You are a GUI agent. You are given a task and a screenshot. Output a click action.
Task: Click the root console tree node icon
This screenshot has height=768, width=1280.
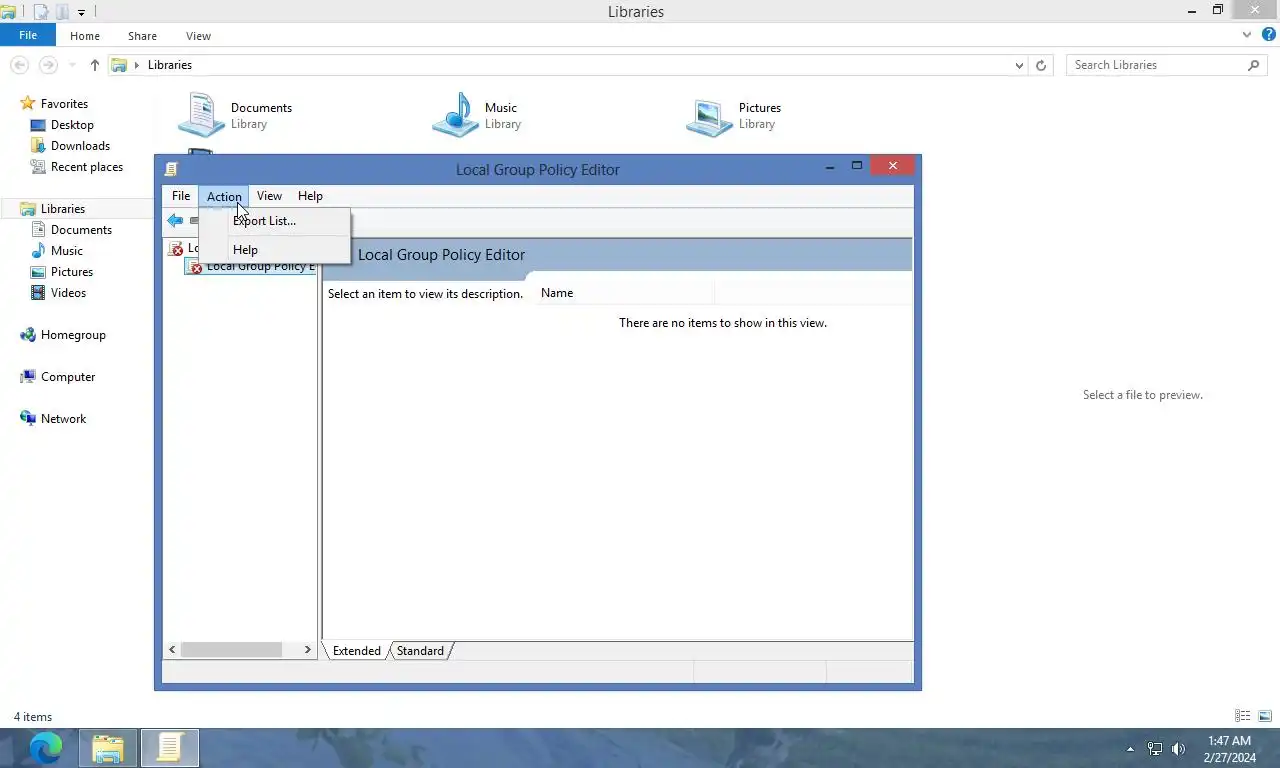(176, 249)
